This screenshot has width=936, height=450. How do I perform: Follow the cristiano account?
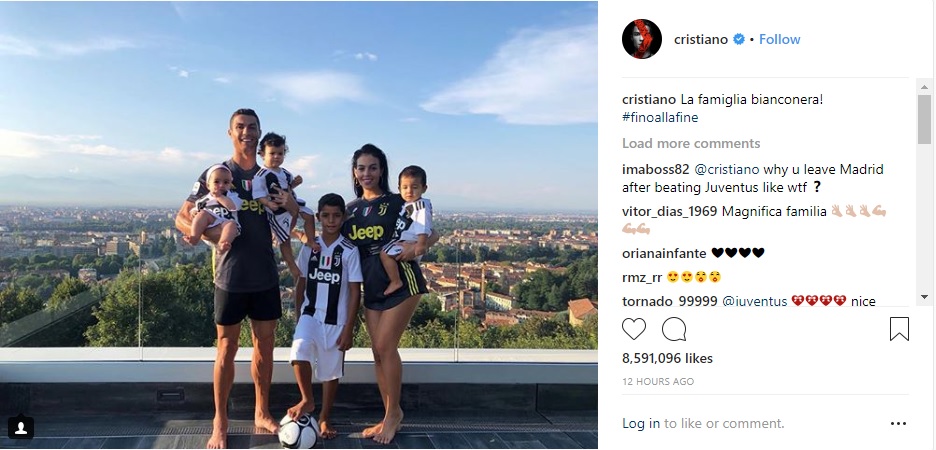click(x=780, y=39)
